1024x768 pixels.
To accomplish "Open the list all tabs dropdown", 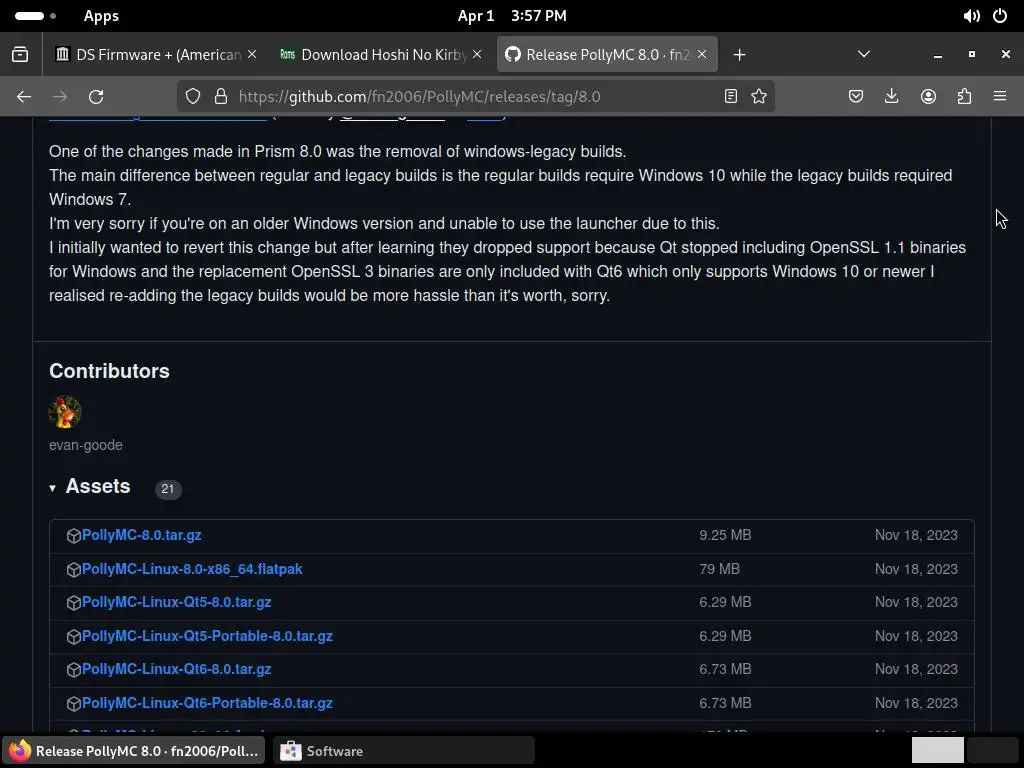I will coord(863,54).
